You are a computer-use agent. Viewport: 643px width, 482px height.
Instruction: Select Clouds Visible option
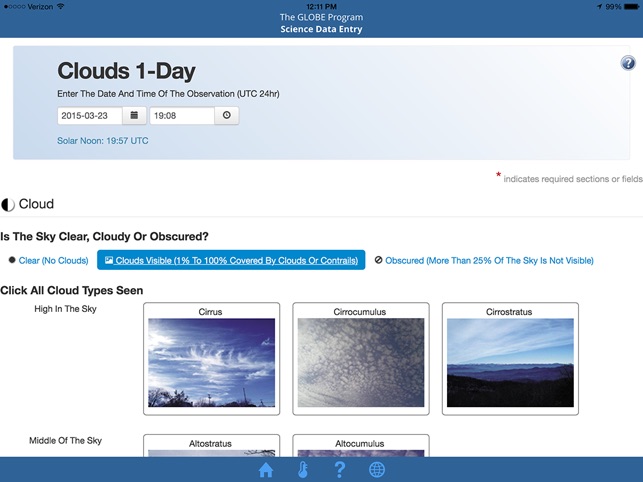tap(231, 260)
